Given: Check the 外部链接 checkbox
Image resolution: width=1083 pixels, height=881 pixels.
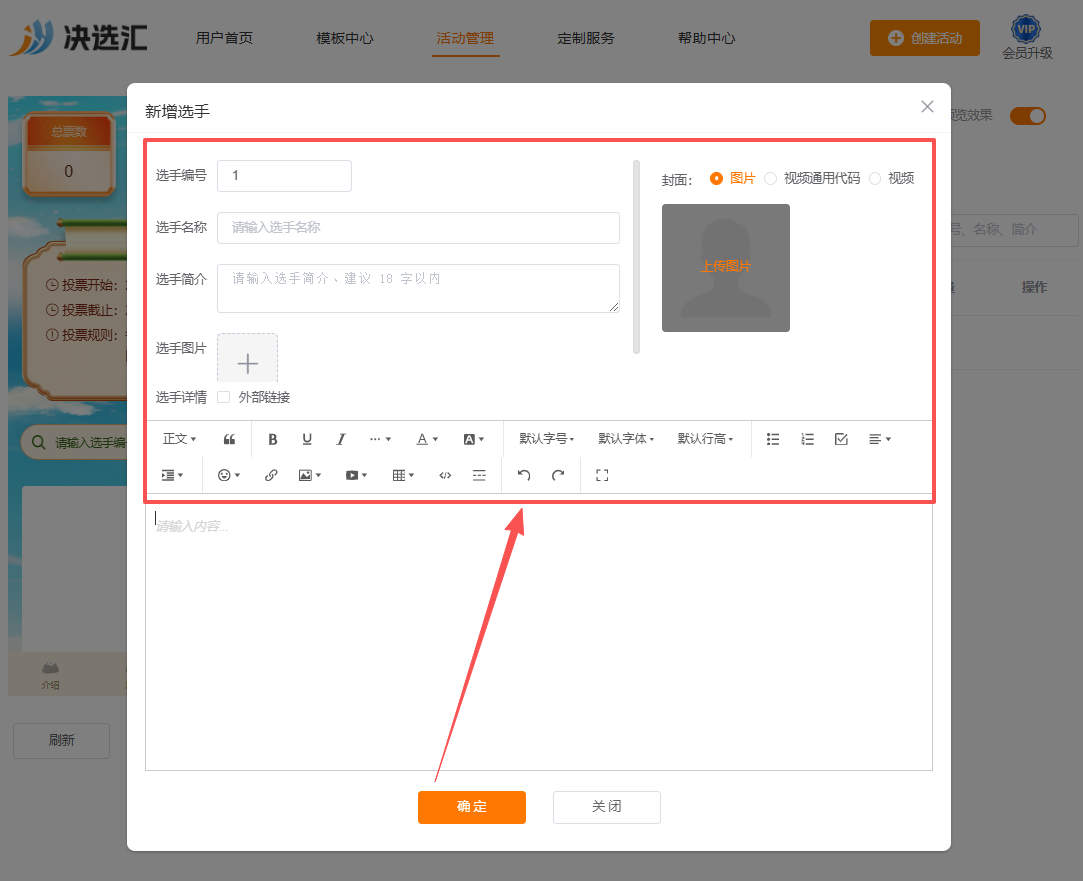Looking at the screenshot, I should [x=224, y=397].
